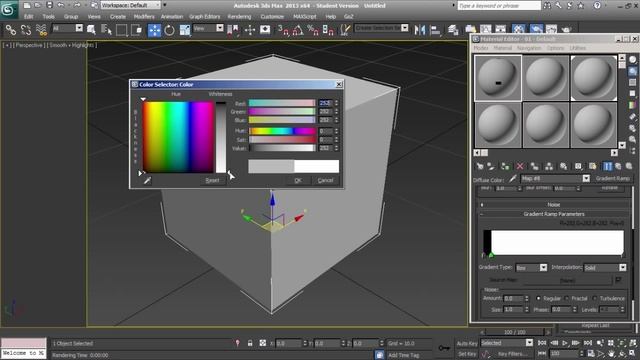Click the Bind to Space Warp icon
The image size is (640, 360).
41,29
